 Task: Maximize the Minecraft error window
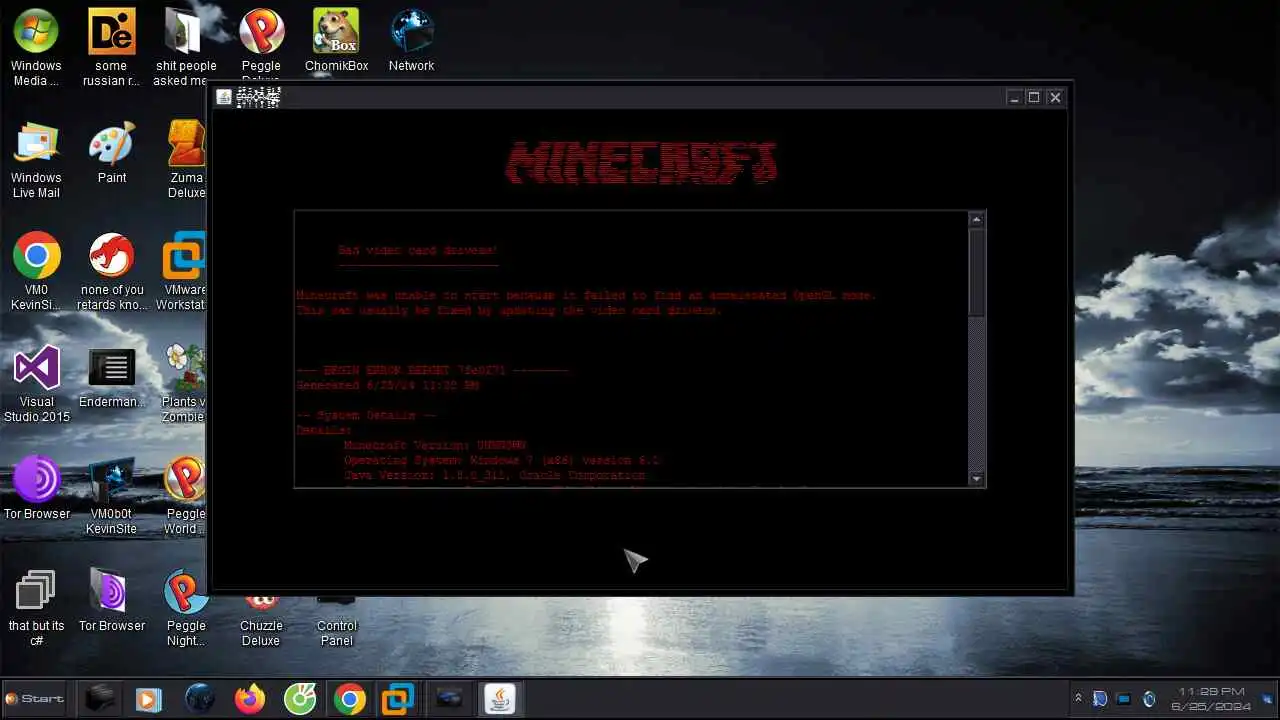[x=1034, y=97]
